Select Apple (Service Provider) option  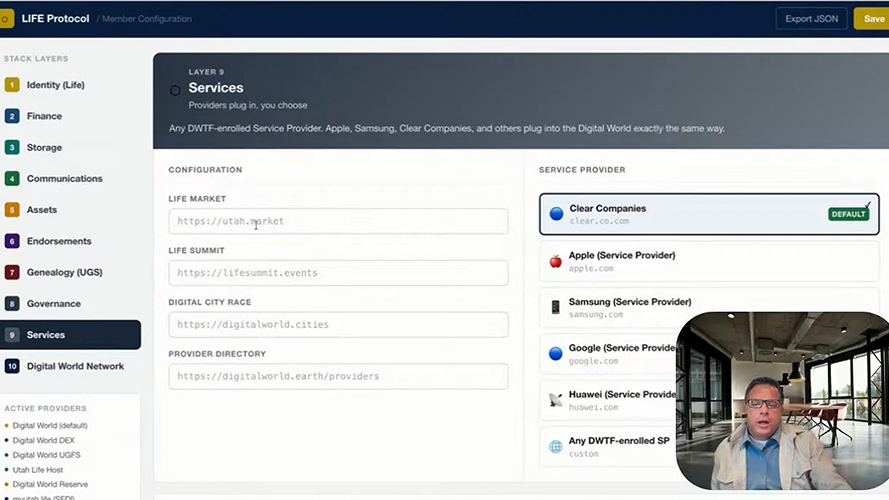click(709, 261)
